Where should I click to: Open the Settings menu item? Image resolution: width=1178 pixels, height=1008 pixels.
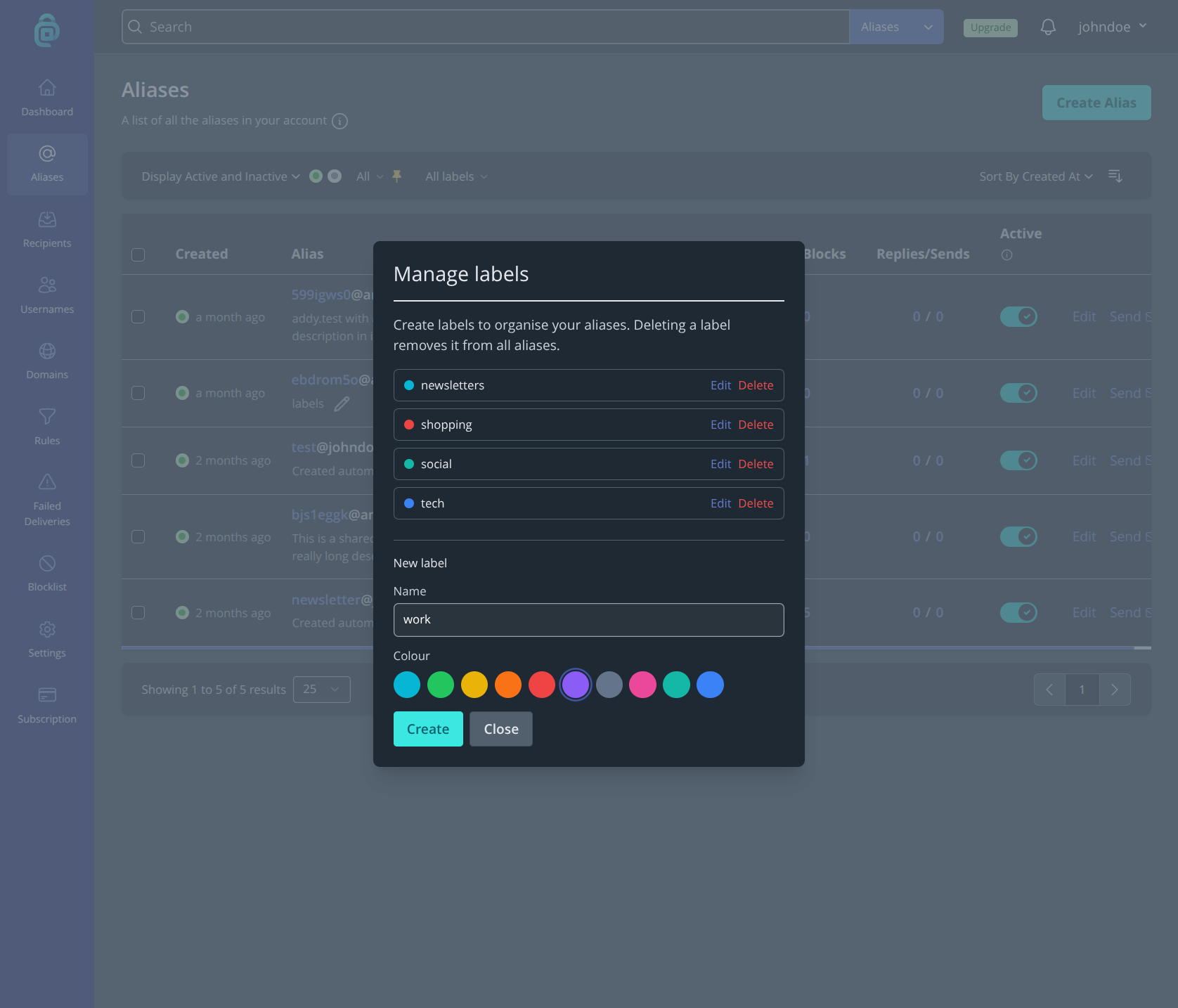47,639
